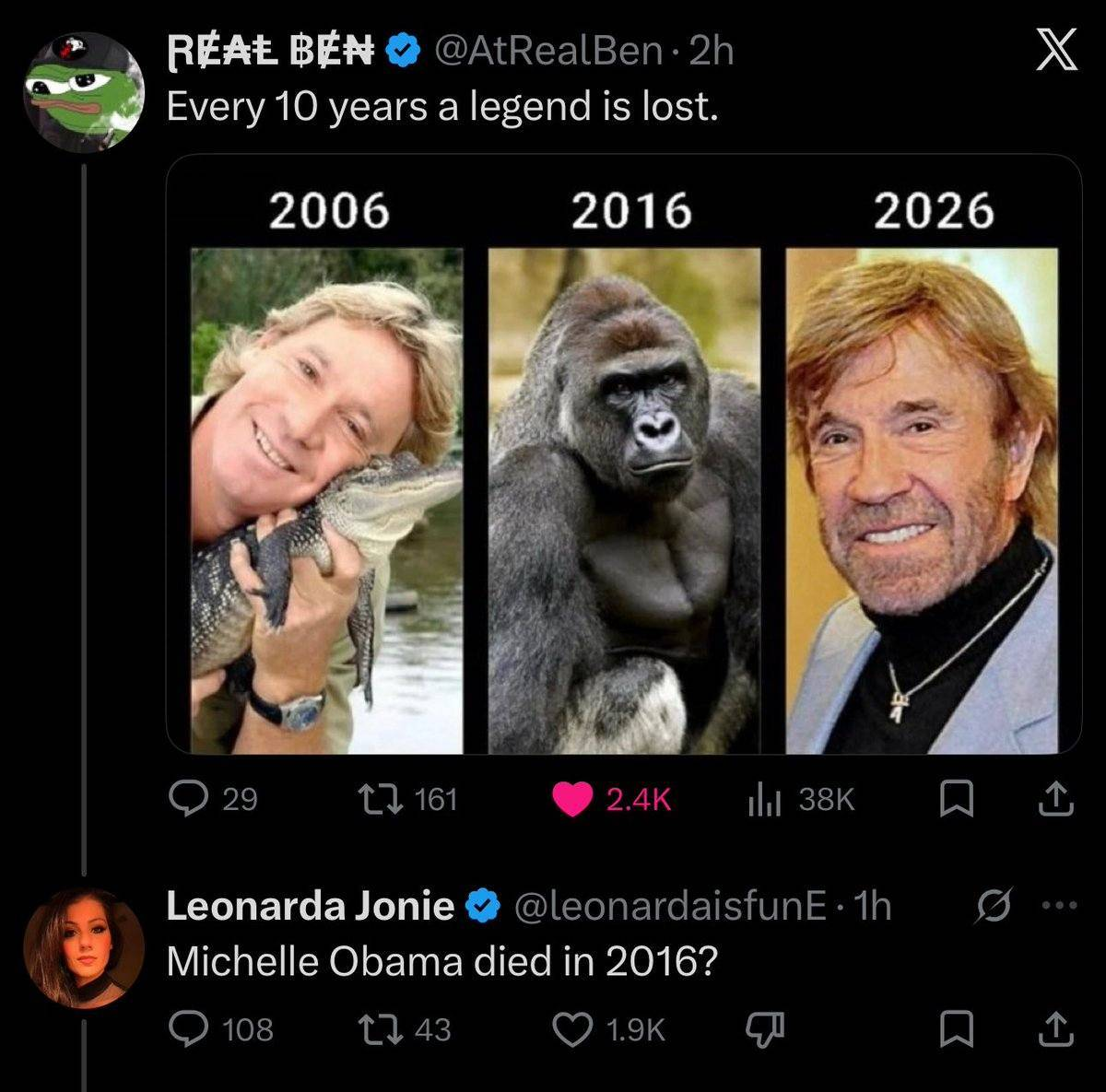Open the 2016 gorilla photo
This screenshot has width=1106, height=1092.
tap(624, 499)
